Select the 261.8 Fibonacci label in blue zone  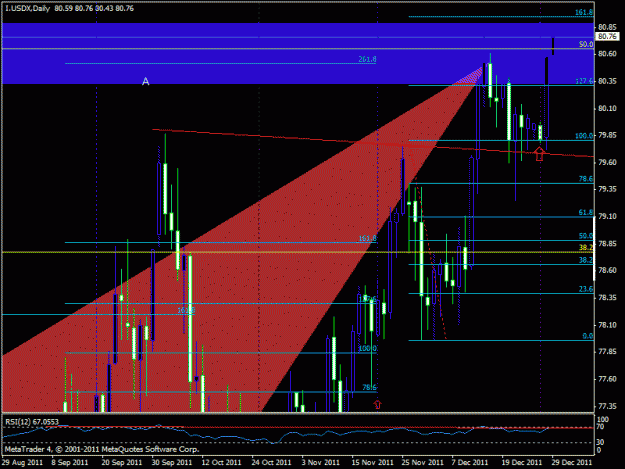pos(367,59)
